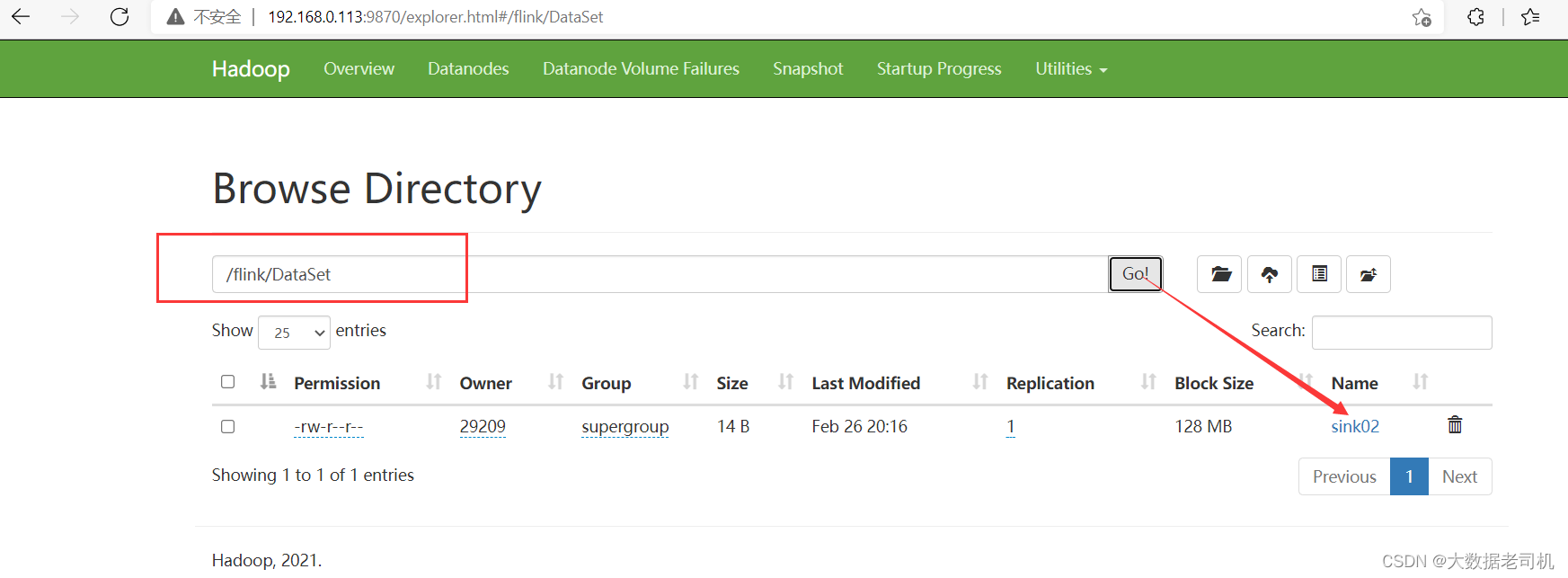Click the browser forward arrow
The height and width of the screenshot is (578, 1568).
pos(70,17)
